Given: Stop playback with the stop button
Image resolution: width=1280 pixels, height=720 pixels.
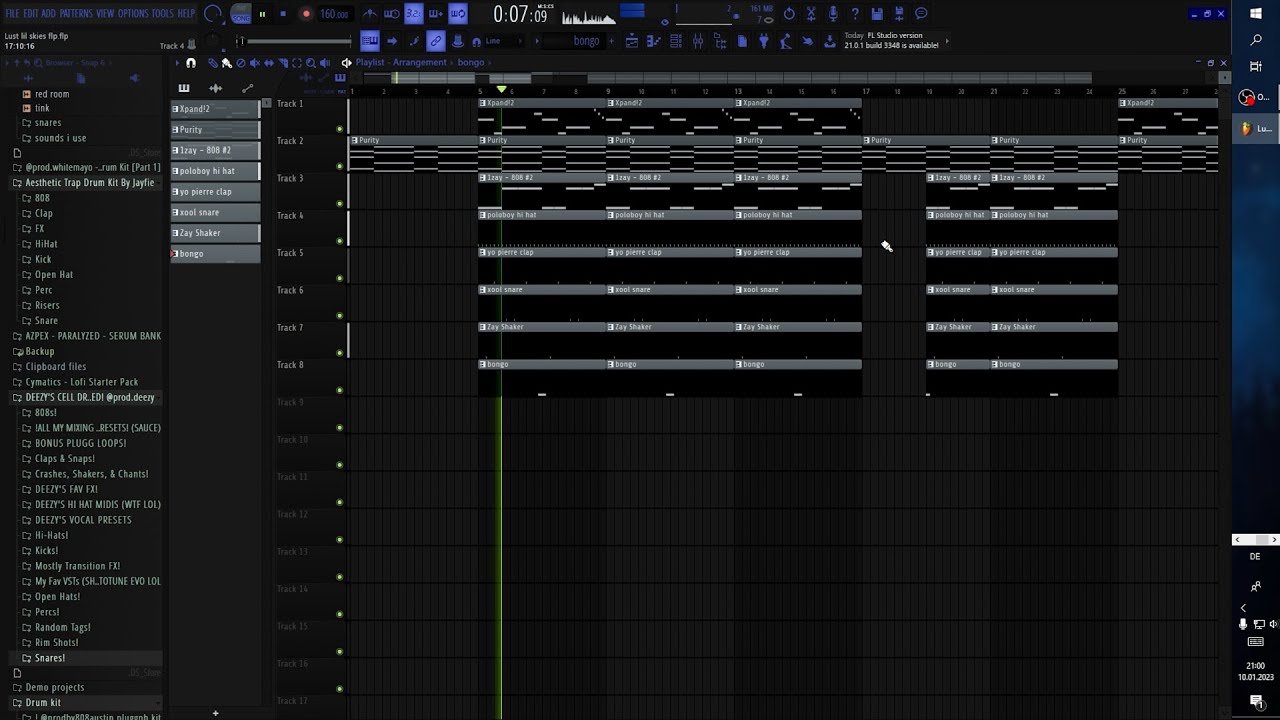Looking at the screenshot, I should 283,14.
